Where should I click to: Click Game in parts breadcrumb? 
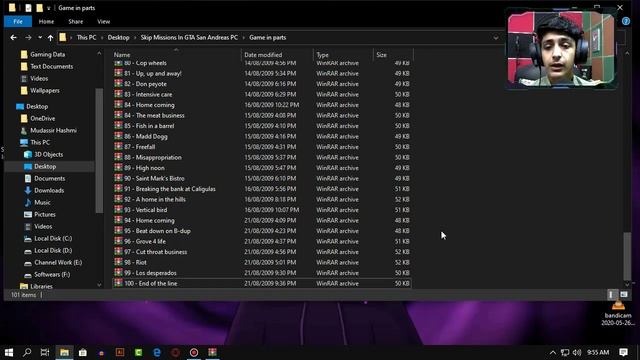point(267,38)
